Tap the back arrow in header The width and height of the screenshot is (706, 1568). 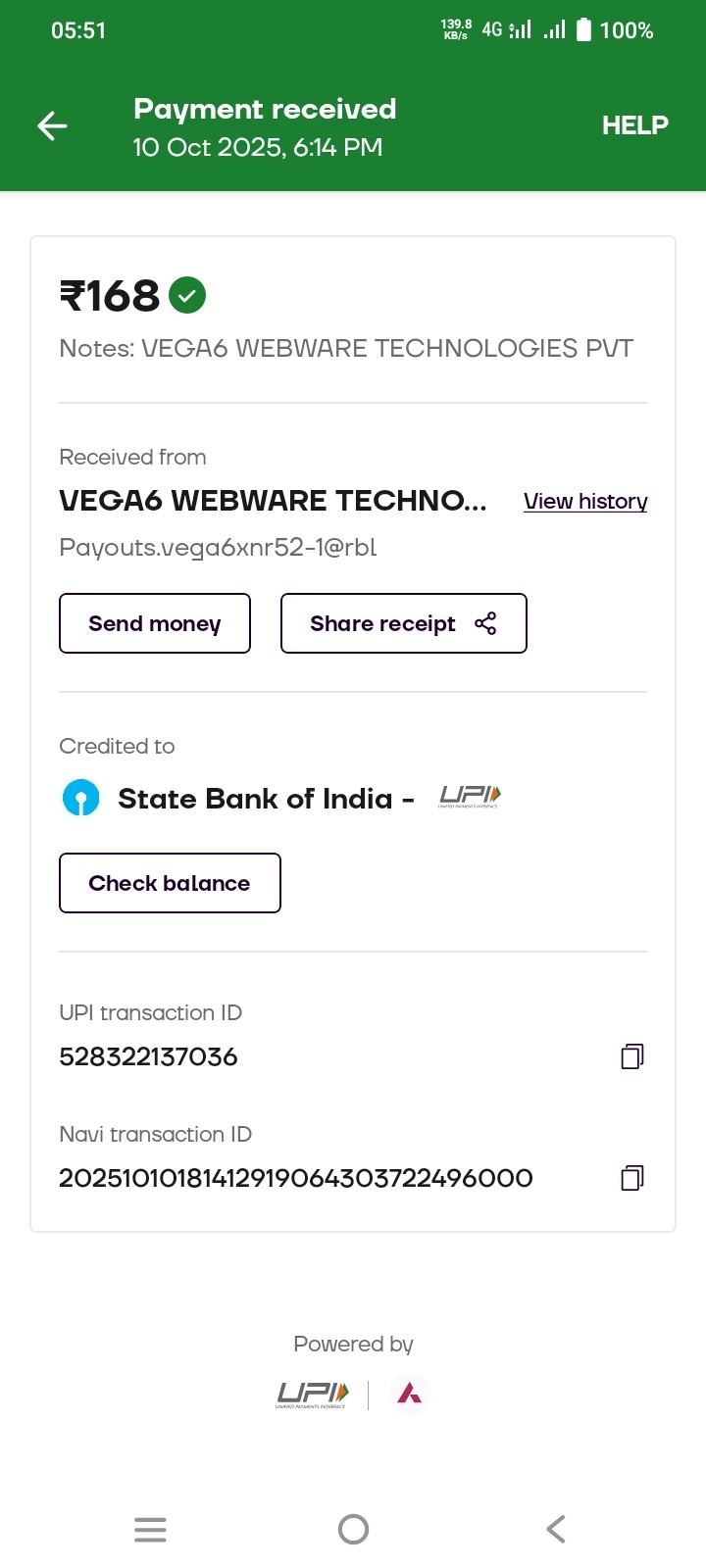point(52,126)
